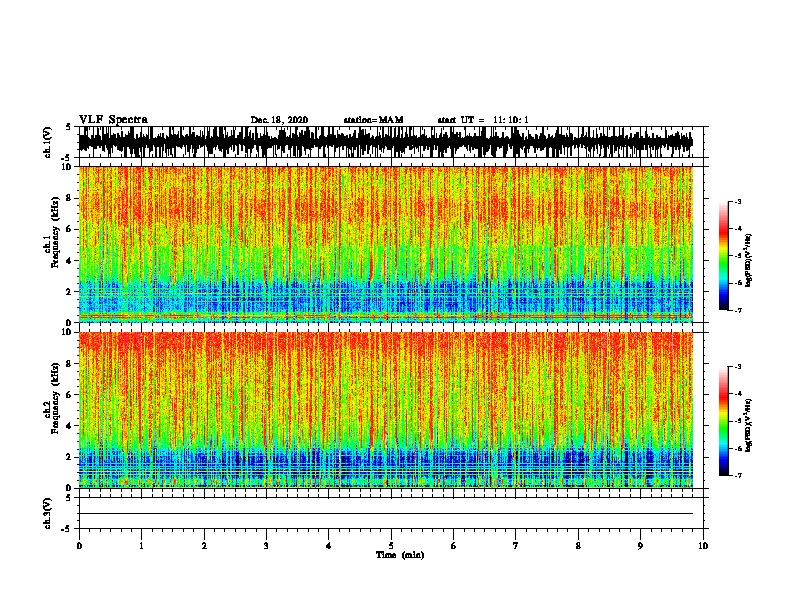The height and width of the screenshot is (612, 792).
Task: Click the time axis tick label 3
Action: click(266, 546)
